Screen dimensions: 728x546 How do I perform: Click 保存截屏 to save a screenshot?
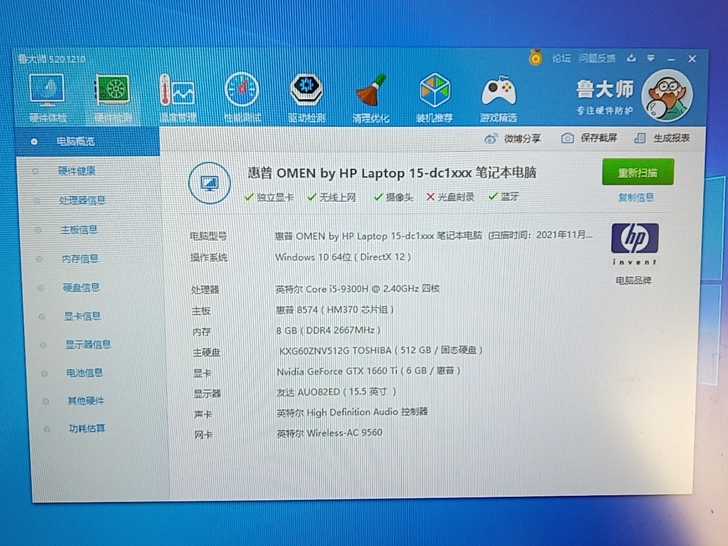[x=589, y=138]
